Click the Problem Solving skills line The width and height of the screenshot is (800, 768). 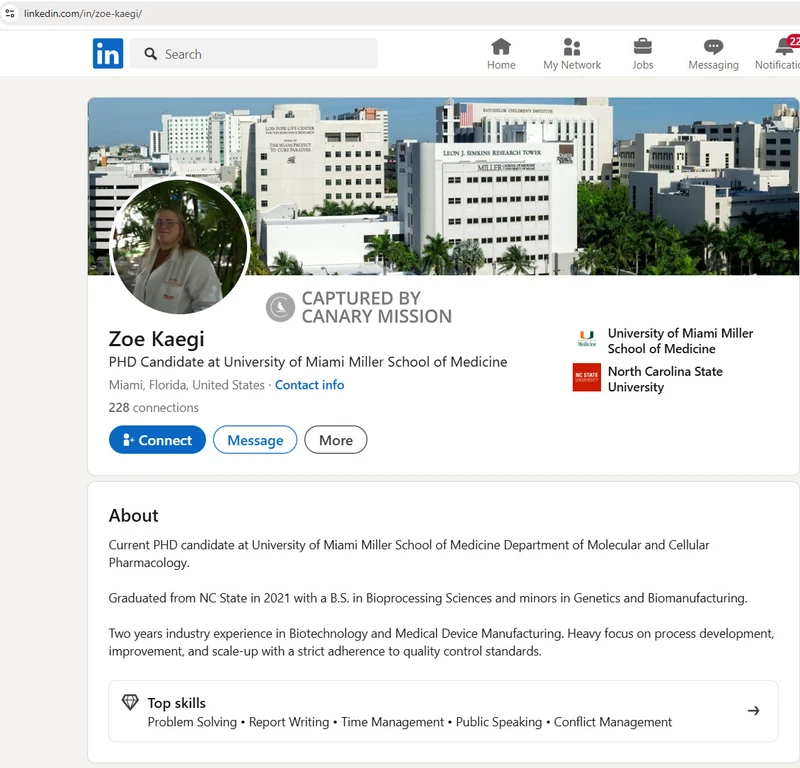pyautogui.click(x=409, y=722)
